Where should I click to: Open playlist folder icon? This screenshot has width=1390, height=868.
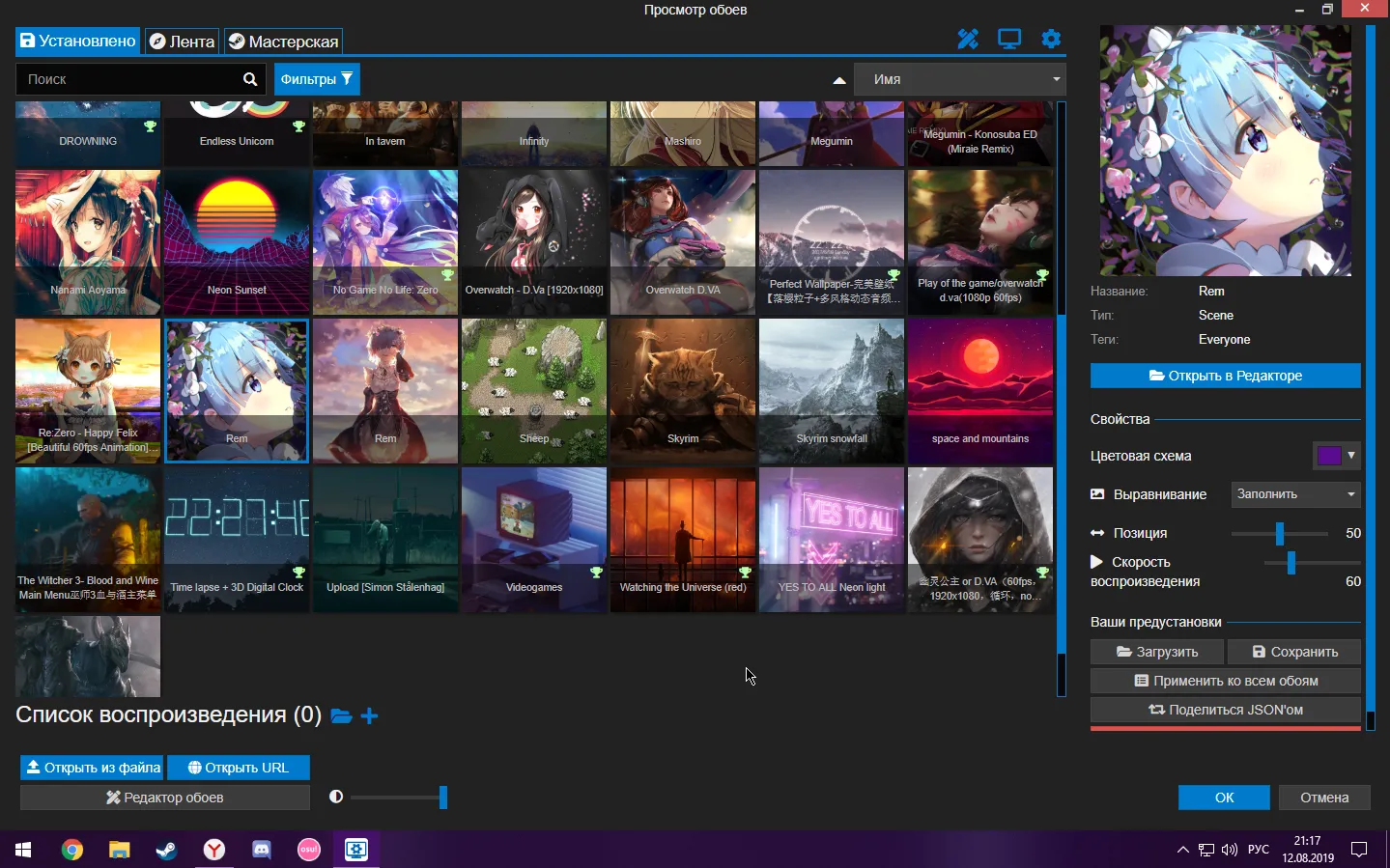(x=341, y=715)
